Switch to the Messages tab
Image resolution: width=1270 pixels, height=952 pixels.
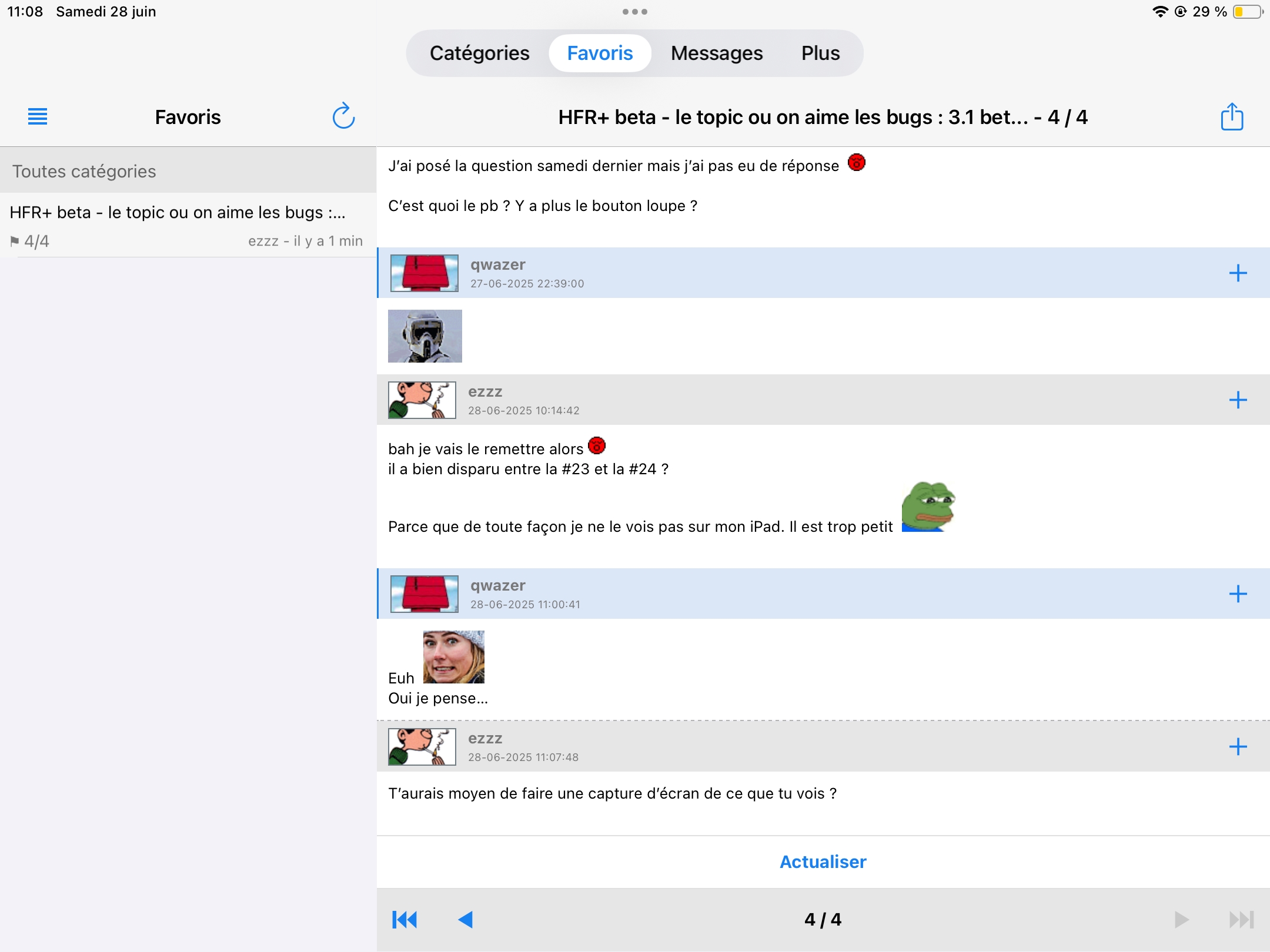[716, 53]
